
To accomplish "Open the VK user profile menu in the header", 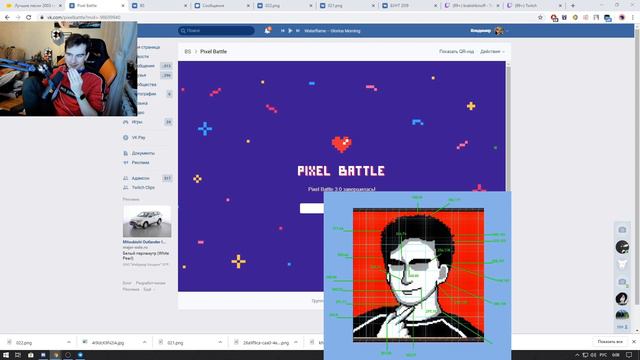I will pyautogui.click(x=489, y=31).
